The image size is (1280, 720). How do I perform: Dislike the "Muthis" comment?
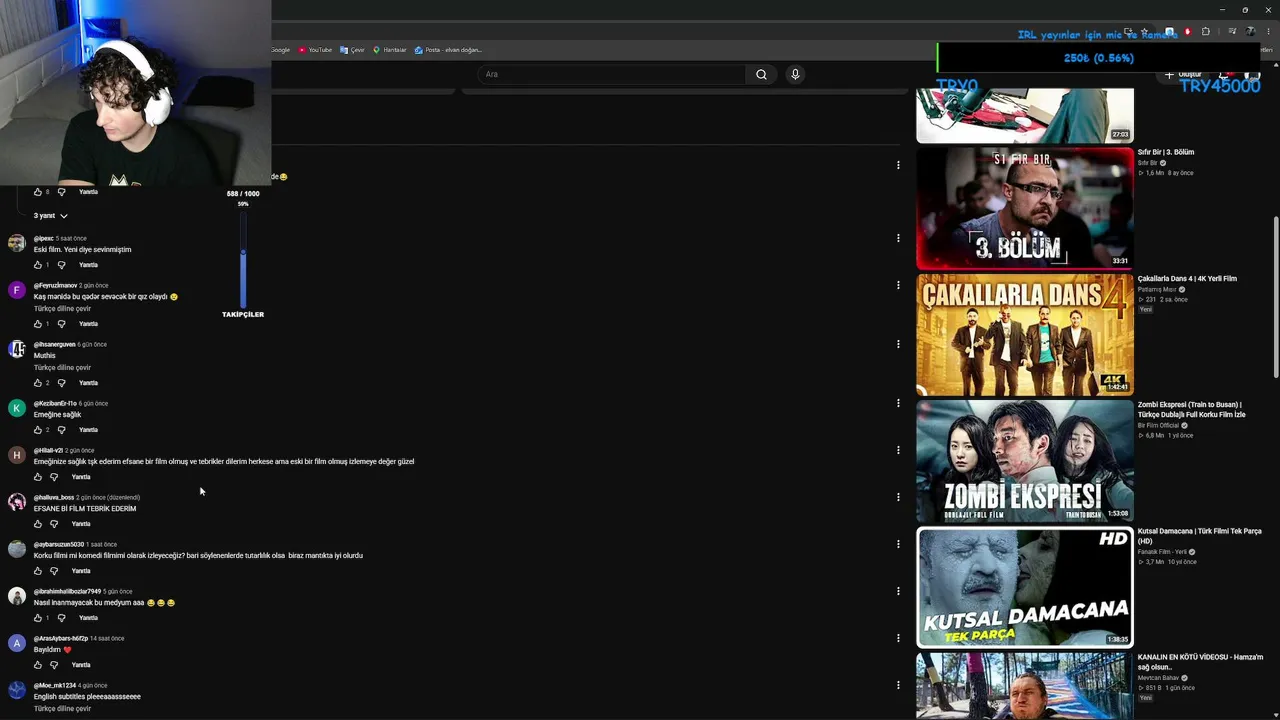(61, 383)
